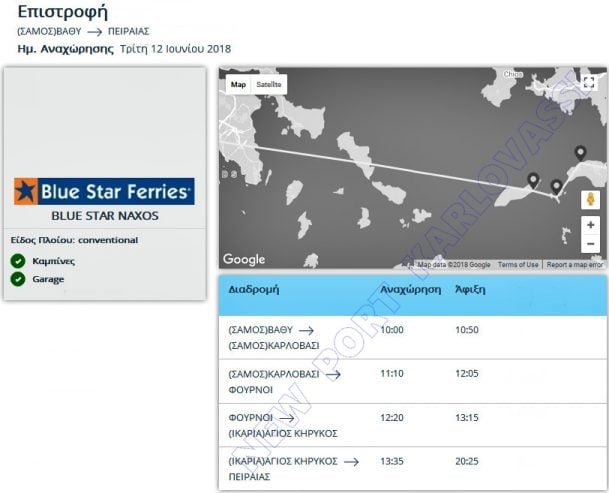
Task: Click the Καμπίνες green checkmark
Action: point(18,261)
